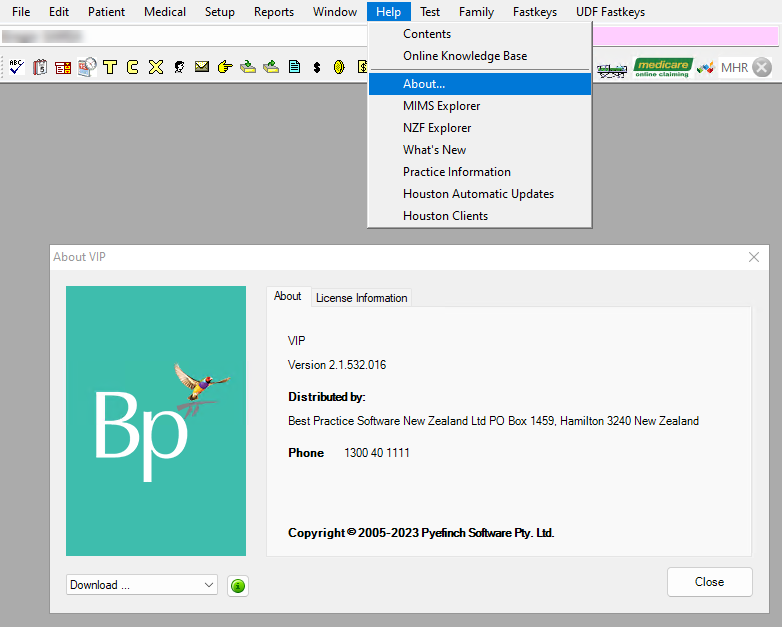Click the yellow letter T toolbar icon
Viewport: 782px width, 627px height.
(x=110, y=67)
